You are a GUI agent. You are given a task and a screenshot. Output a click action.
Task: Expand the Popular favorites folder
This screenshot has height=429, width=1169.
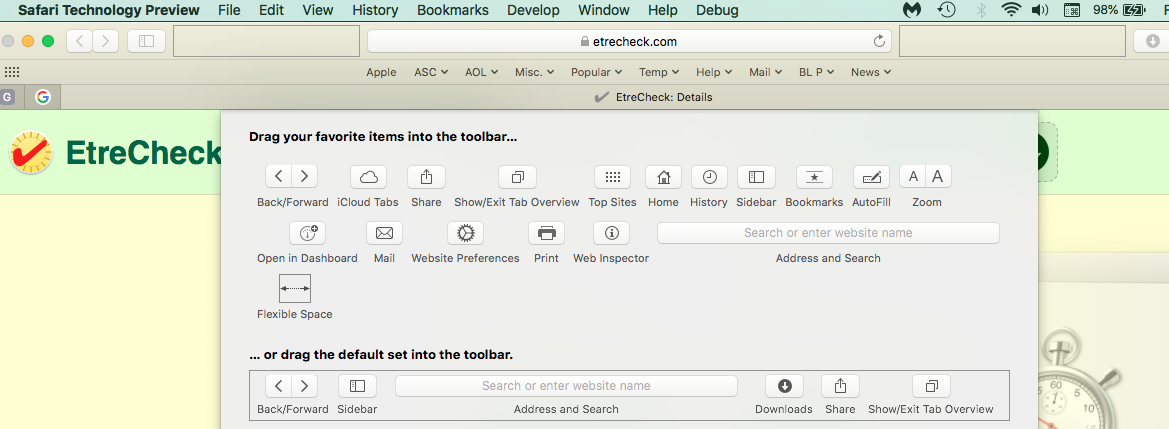[x=596, y=72]
